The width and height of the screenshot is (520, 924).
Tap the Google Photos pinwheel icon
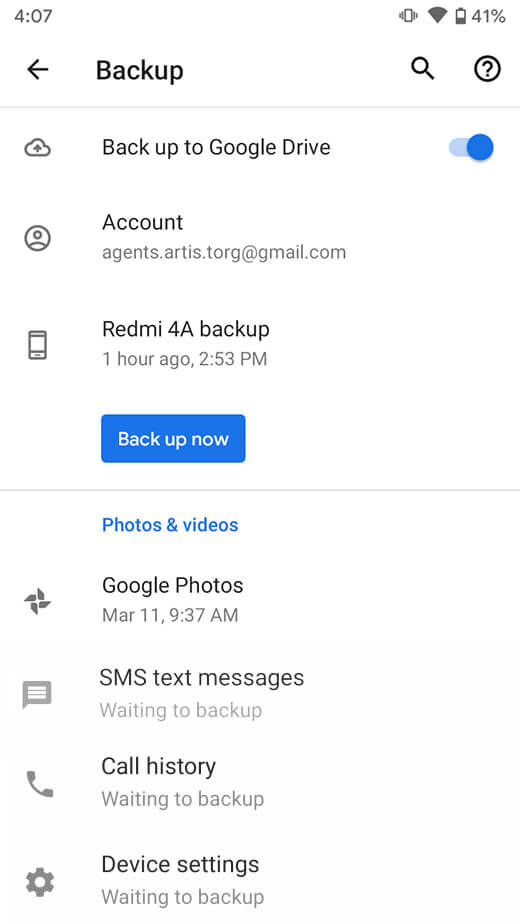pos(37,601)
